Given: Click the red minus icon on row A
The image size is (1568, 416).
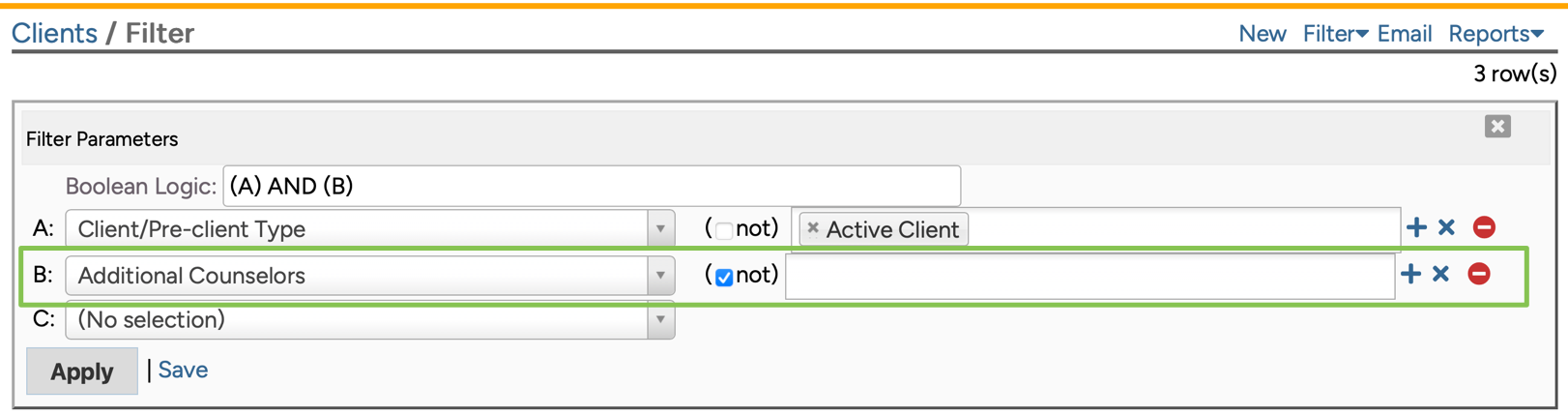Looking at the screenshot, I should tap(1484, 227).
